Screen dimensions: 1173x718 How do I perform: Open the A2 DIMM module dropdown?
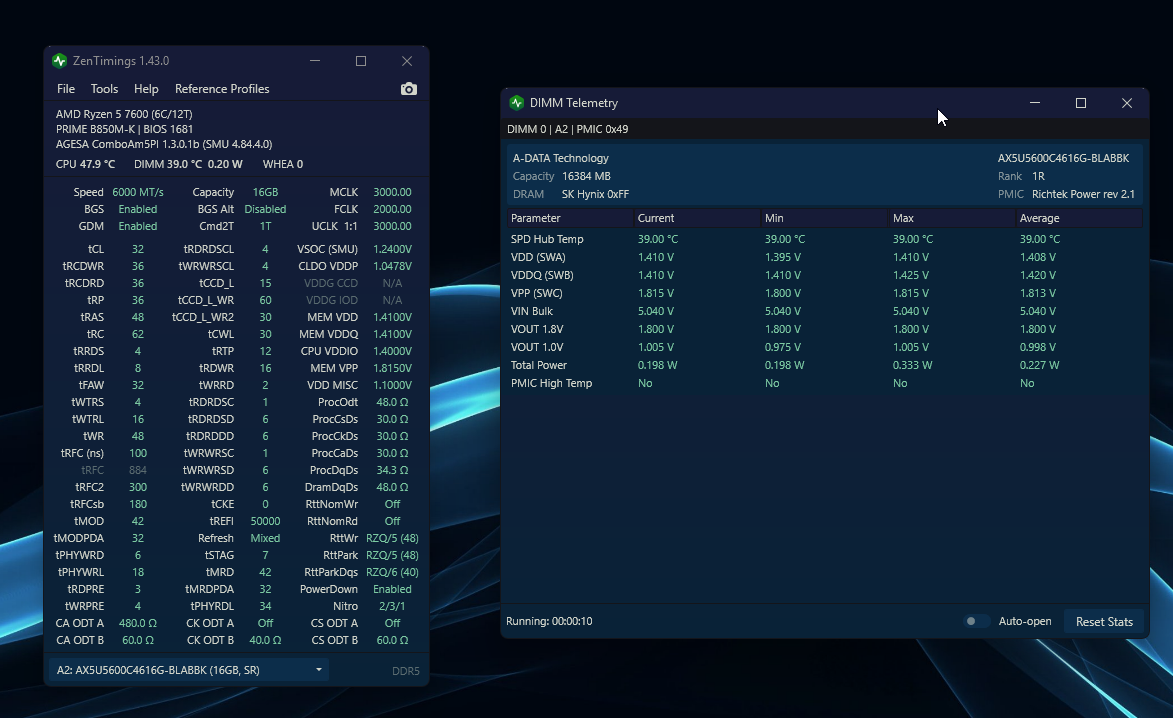[x=189, y=670]
